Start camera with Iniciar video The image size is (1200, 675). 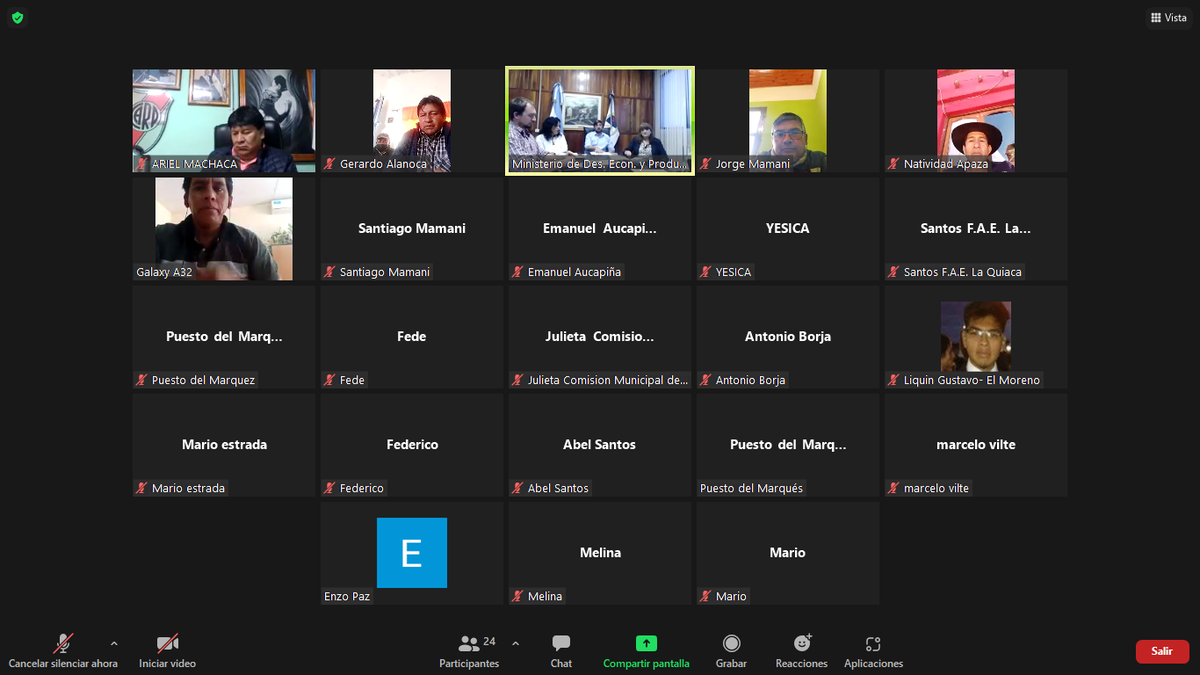[x=167, y=651]
